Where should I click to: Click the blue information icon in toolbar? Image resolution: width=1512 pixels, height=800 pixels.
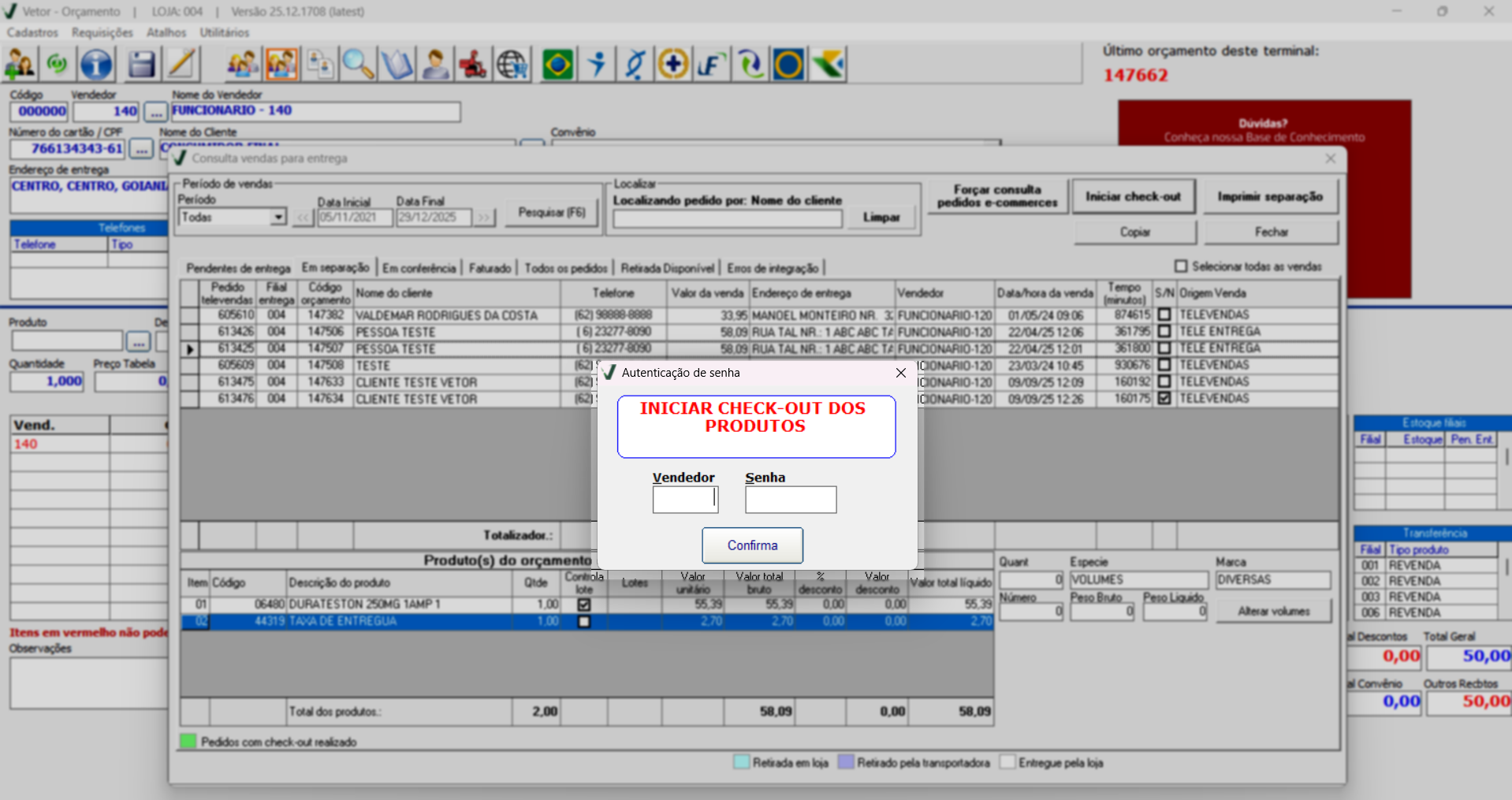tap(96, 65)
